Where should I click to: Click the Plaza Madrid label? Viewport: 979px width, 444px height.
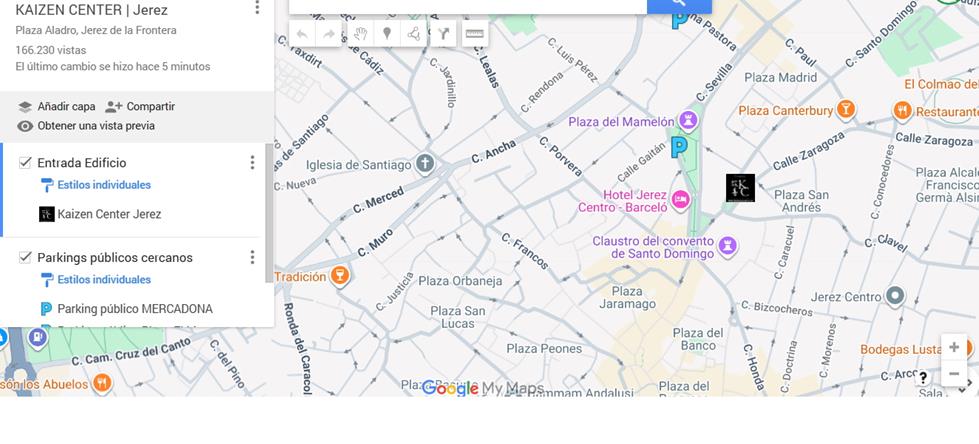pyautogui.click(x=780, y=77)
